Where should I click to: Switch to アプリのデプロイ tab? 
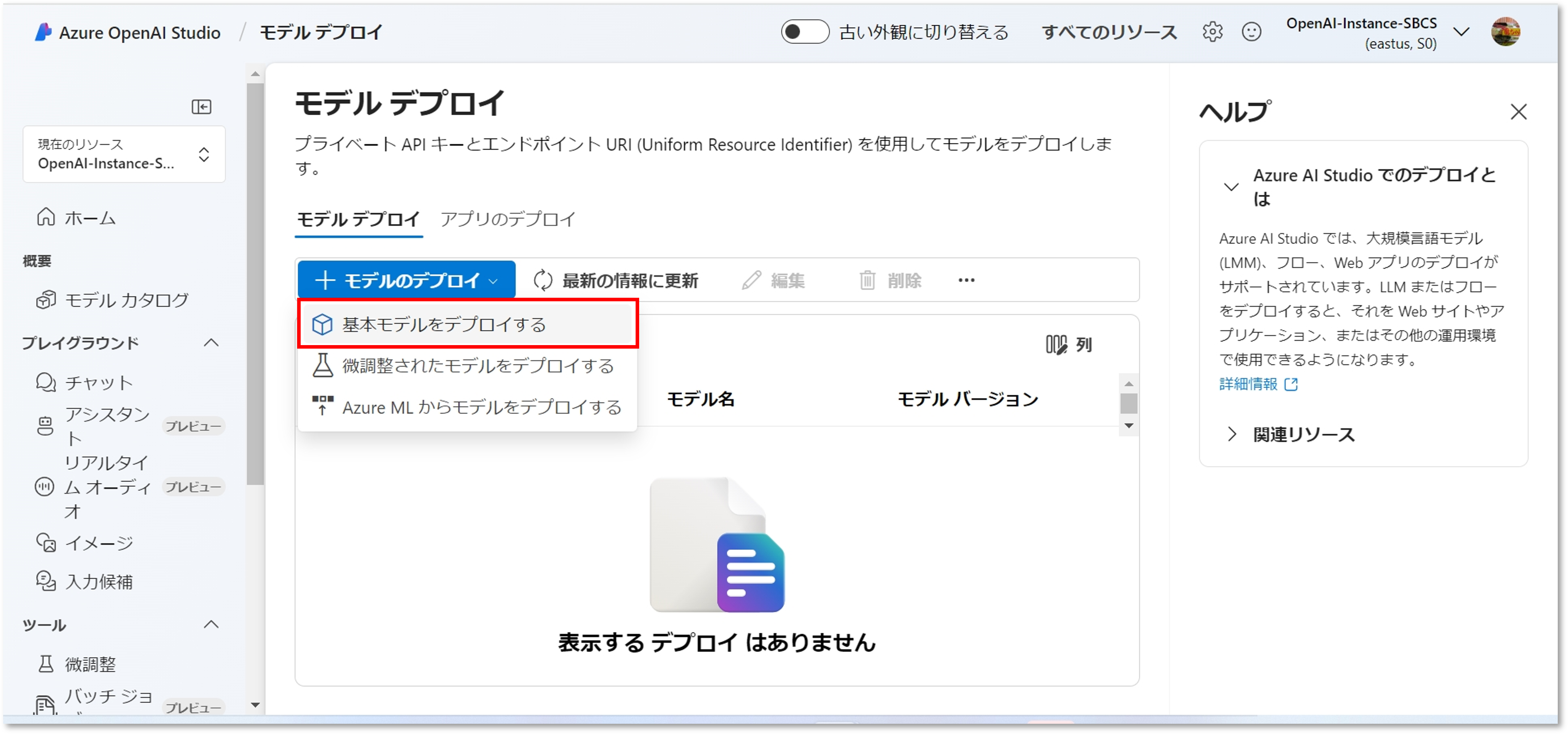coord(508,219)
